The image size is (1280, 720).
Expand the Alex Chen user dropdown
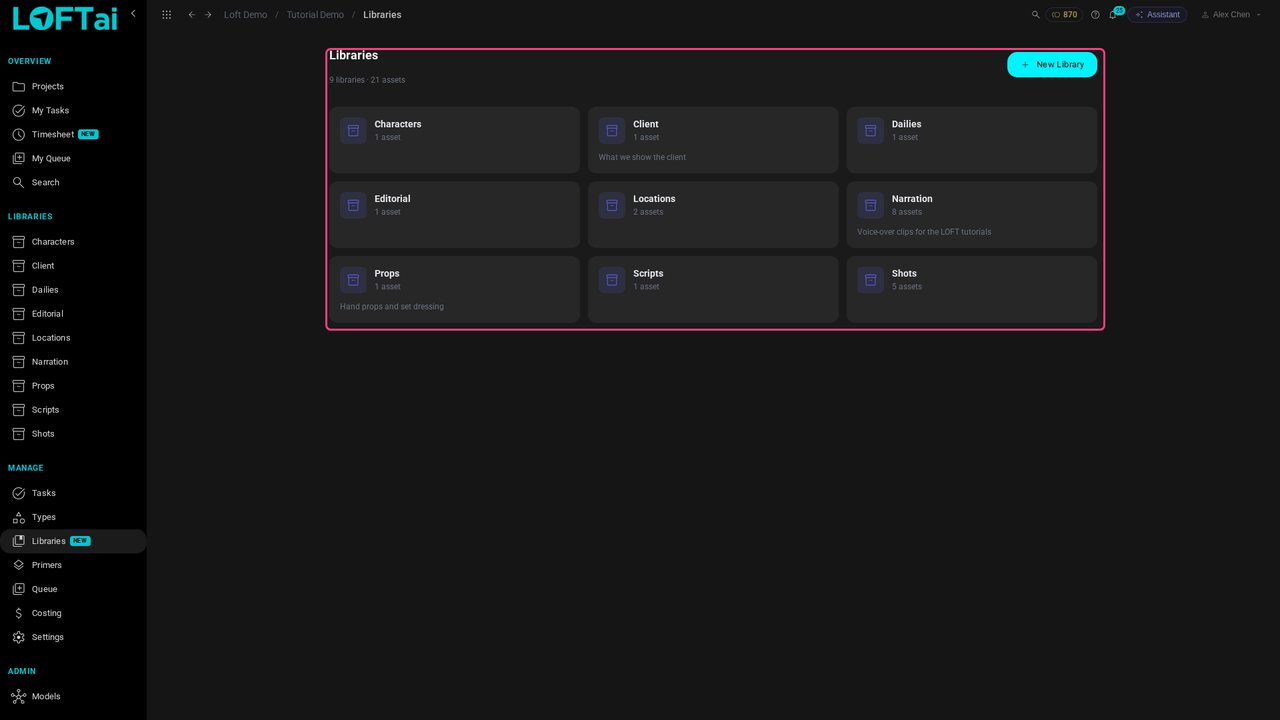click(x=1231, y=15)
